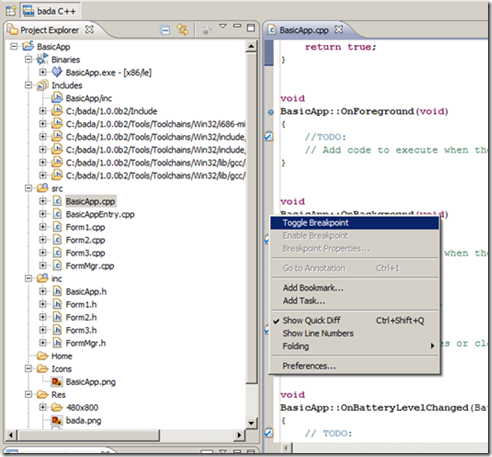Click BasicAppEntry.cpp file icon

(x=57, y=214)
